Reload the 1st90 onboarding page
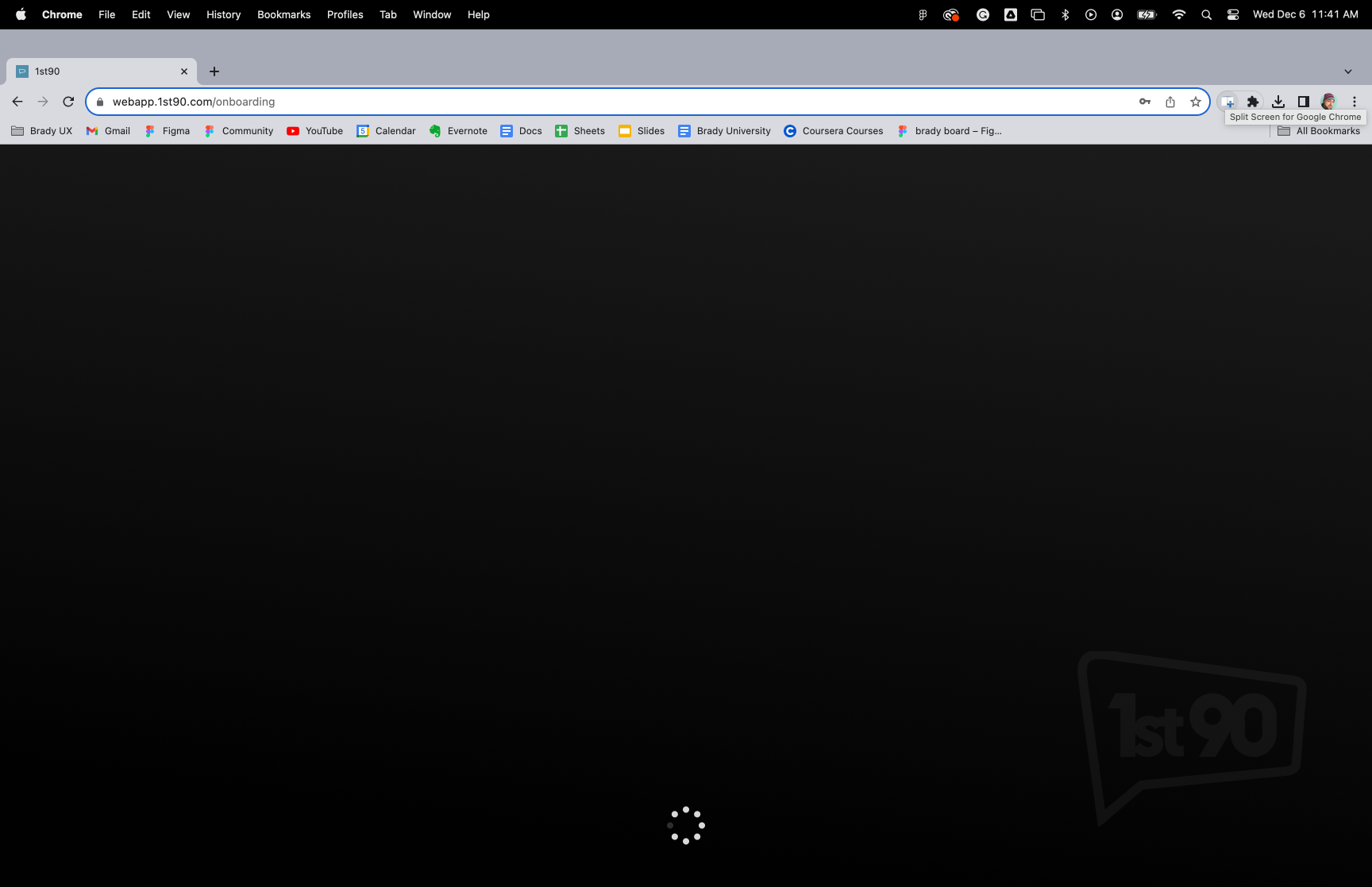1372x887 pixels. pos(68,102)
